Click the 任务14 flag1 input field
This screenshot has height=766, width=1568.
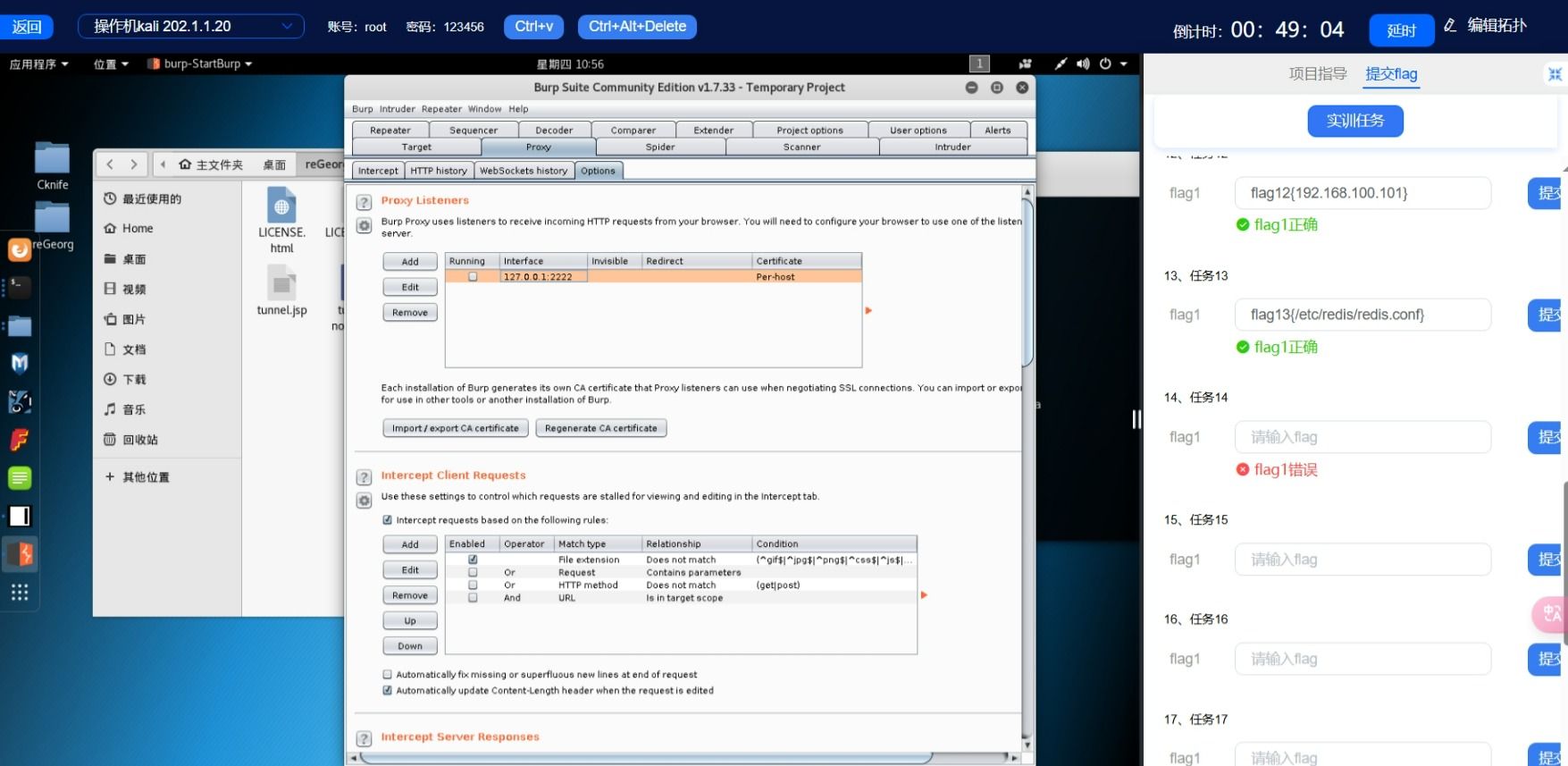coord(1363,437)
